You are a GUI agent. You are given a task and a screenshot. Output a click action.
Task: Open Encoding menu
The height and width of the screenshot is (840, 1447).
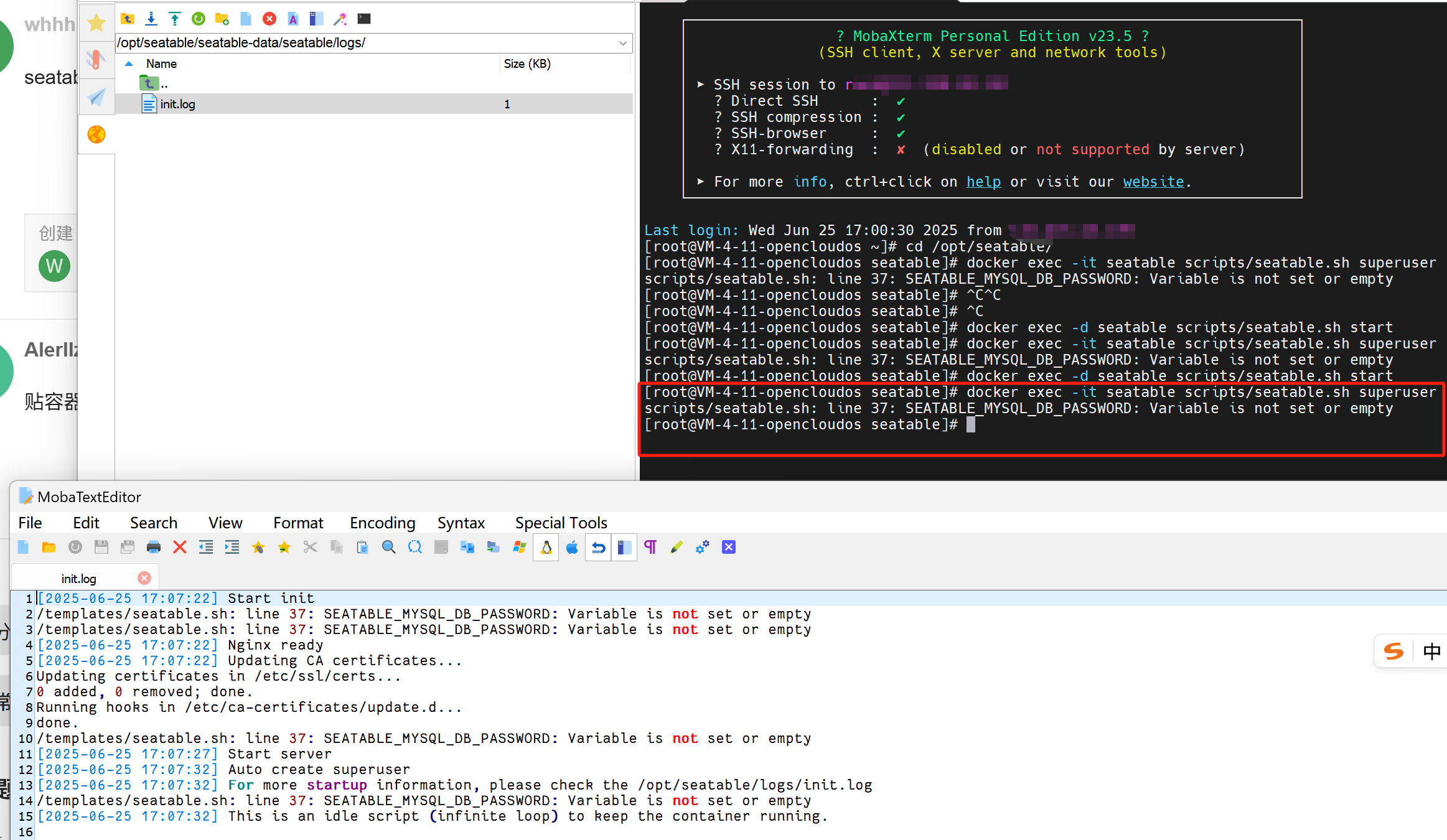pos(383,523)
